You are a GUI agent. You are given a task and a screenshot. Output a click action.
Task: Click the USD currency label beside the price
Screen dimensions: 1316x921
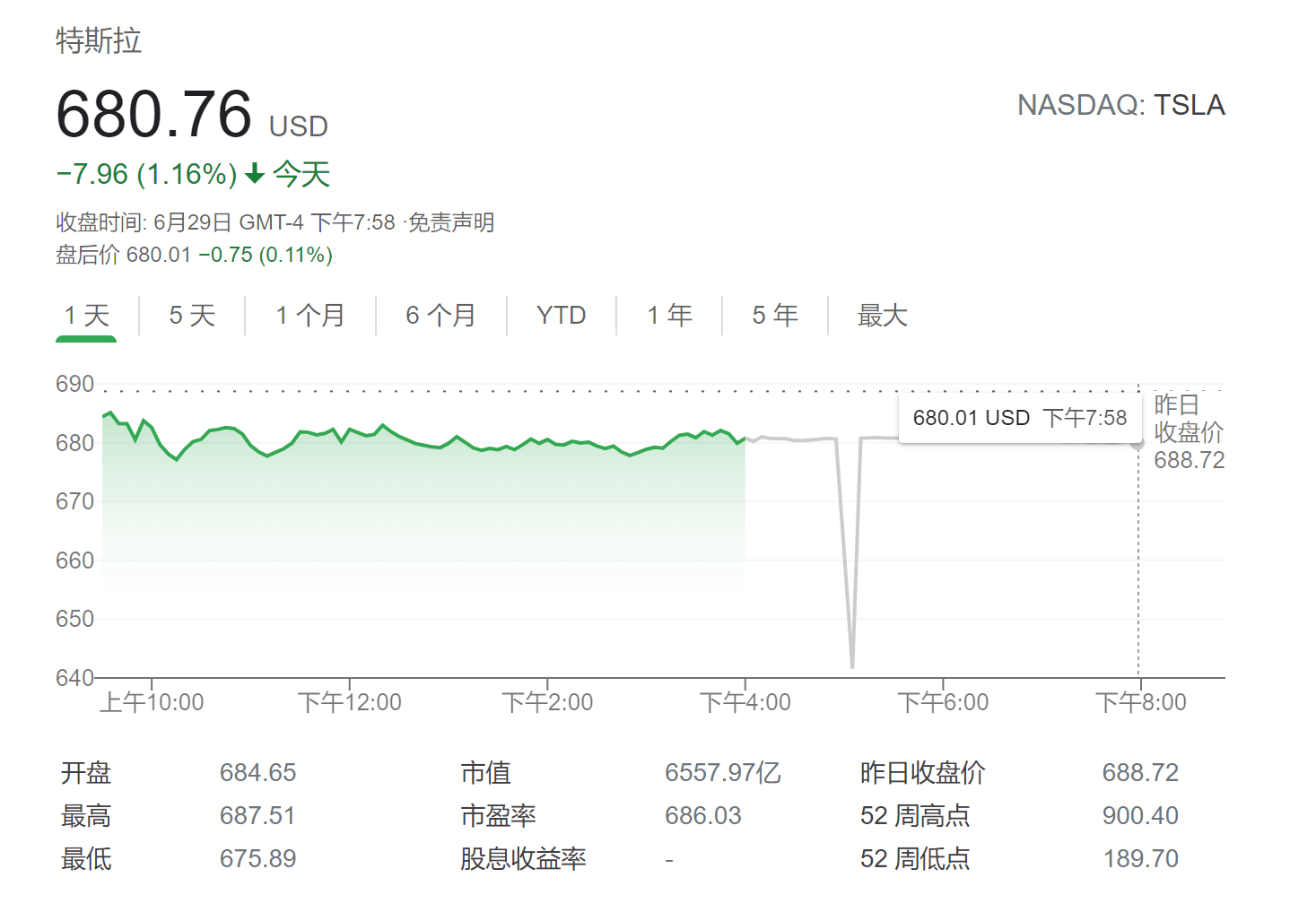coord(299,126)
